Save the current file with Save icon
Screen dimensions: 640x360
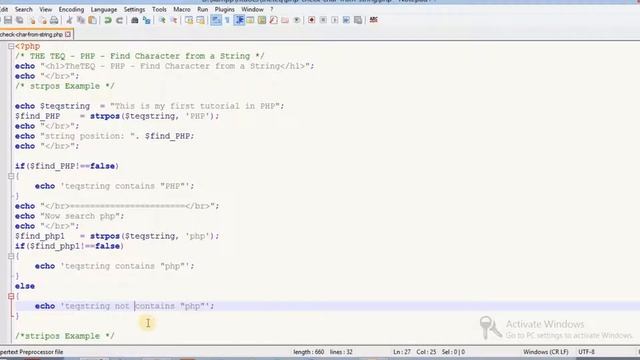coord(8,20)
